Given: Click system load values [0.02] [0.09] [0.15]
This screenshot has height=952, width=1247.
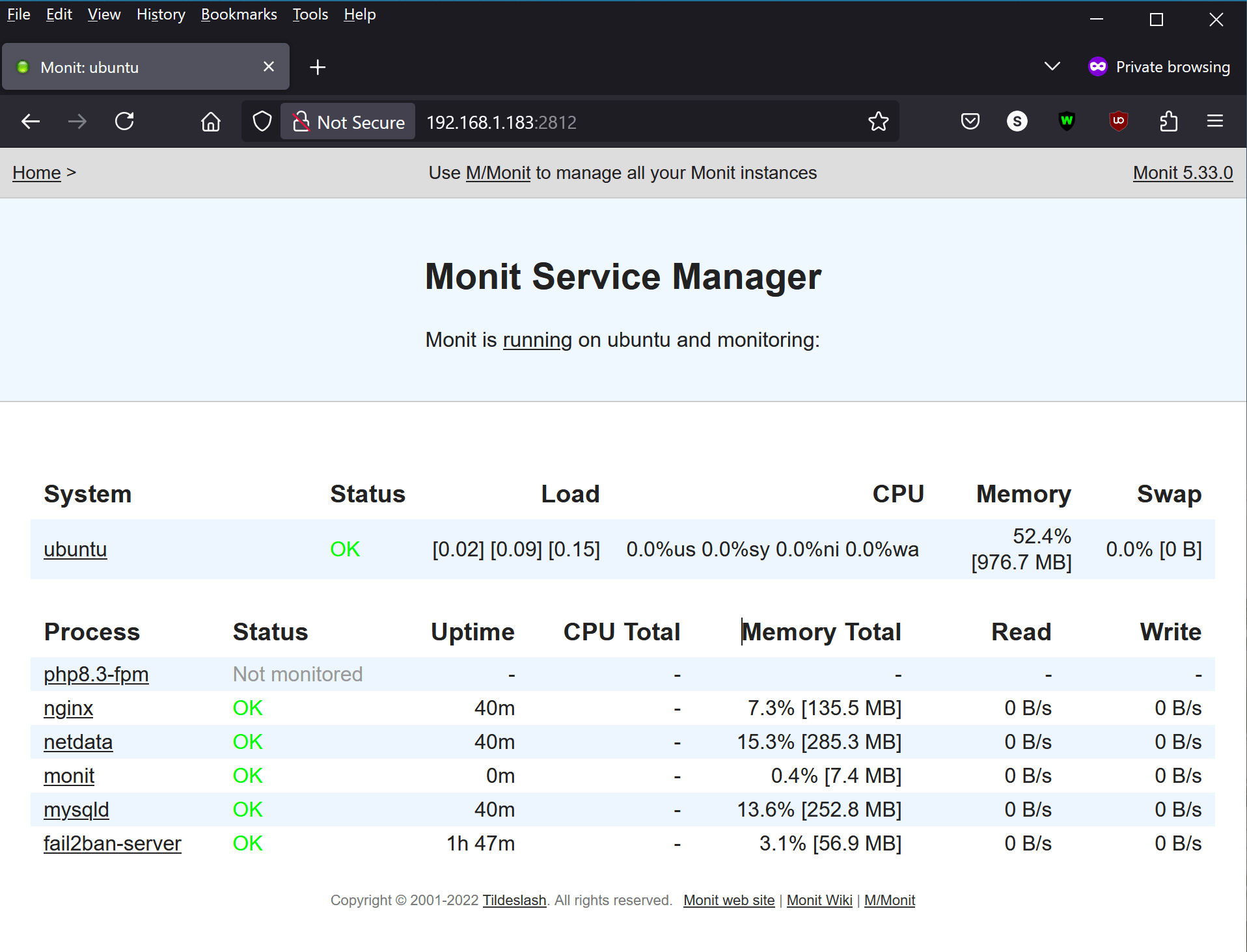Looking at the screenshot, I should (x=516, y=549).
